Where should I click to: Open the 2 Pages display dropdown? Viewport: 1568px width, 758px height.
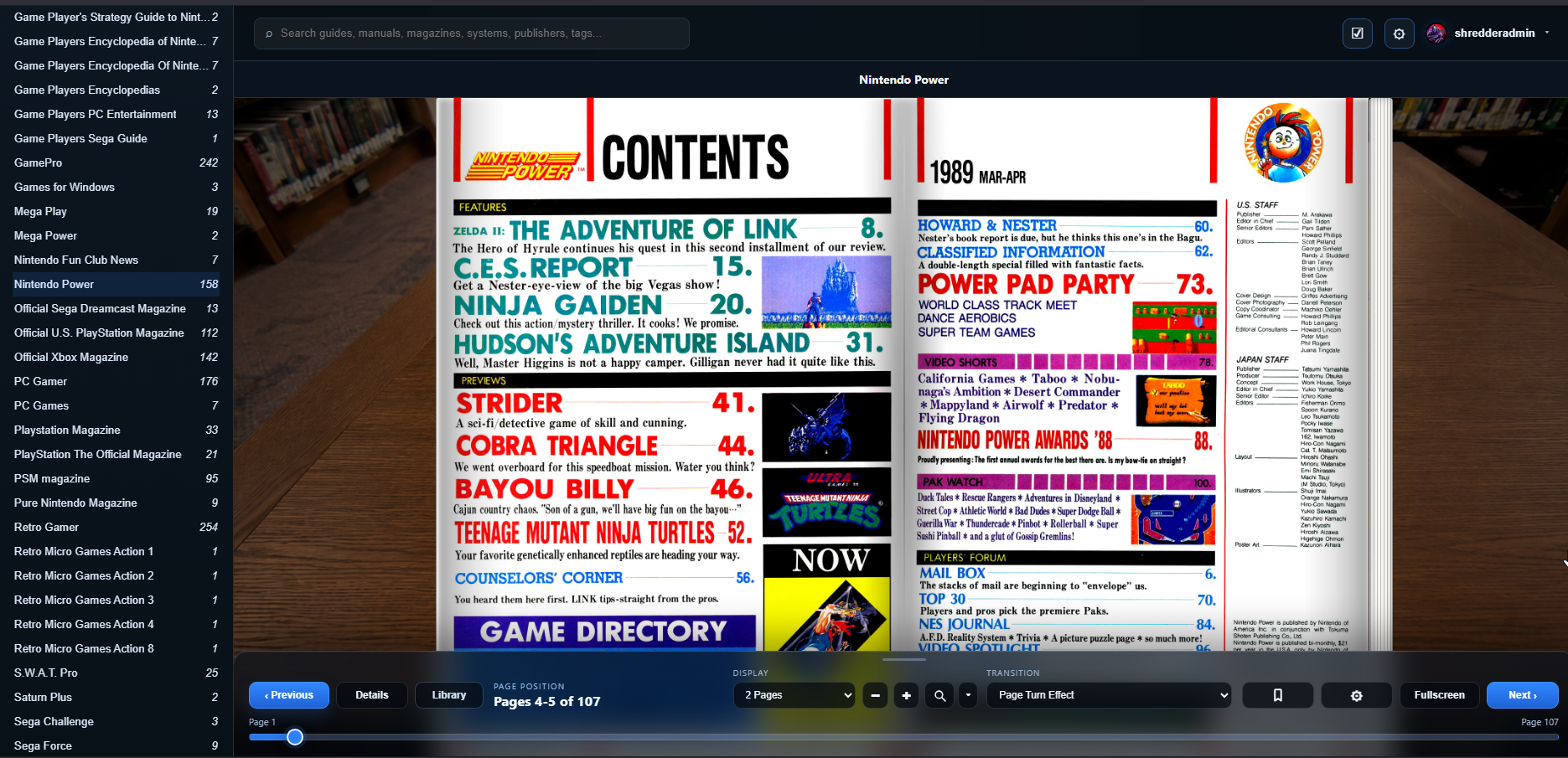click(x=794, y=695)
